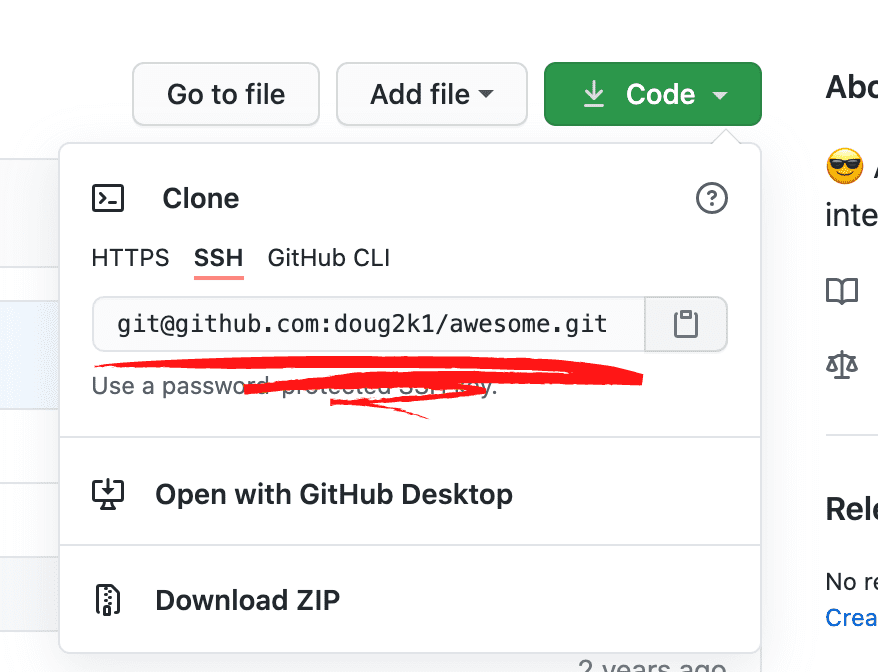
Task: Click the license scales icon in sidebar
Action: (x=842, y=364)
